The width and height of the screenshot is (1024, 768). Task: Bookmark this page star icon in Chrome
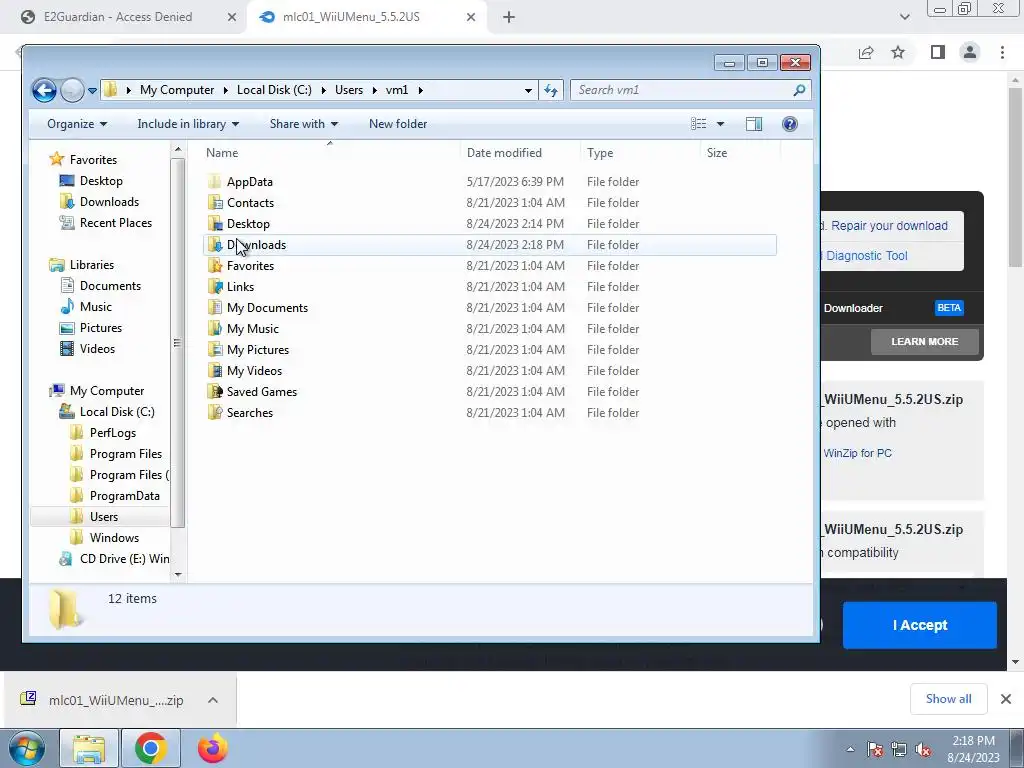point(898,52)
